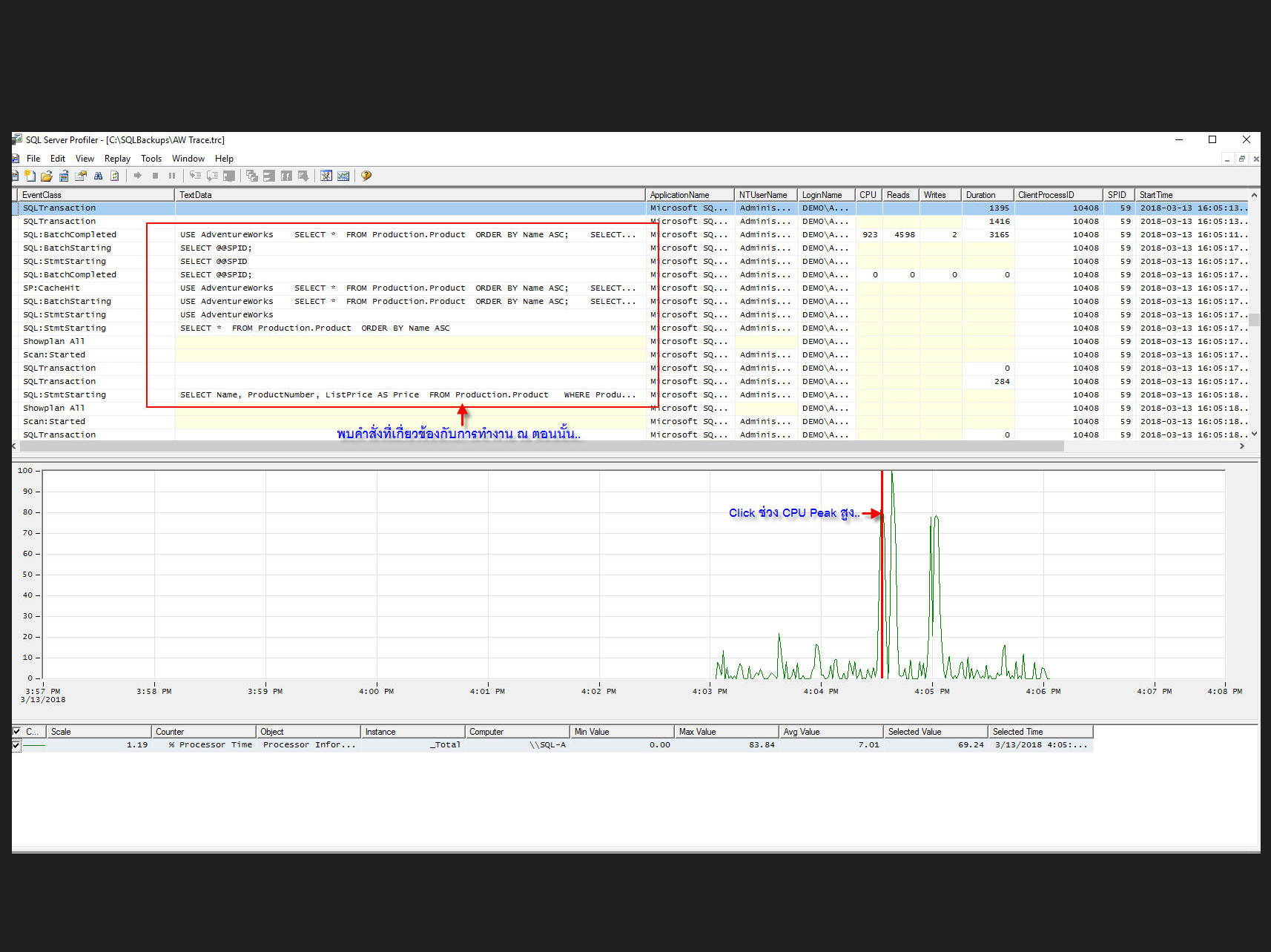The width and height of the screenshot is (1271, 952).
Task: Sort events by the CPU column header
Action: 868,194
